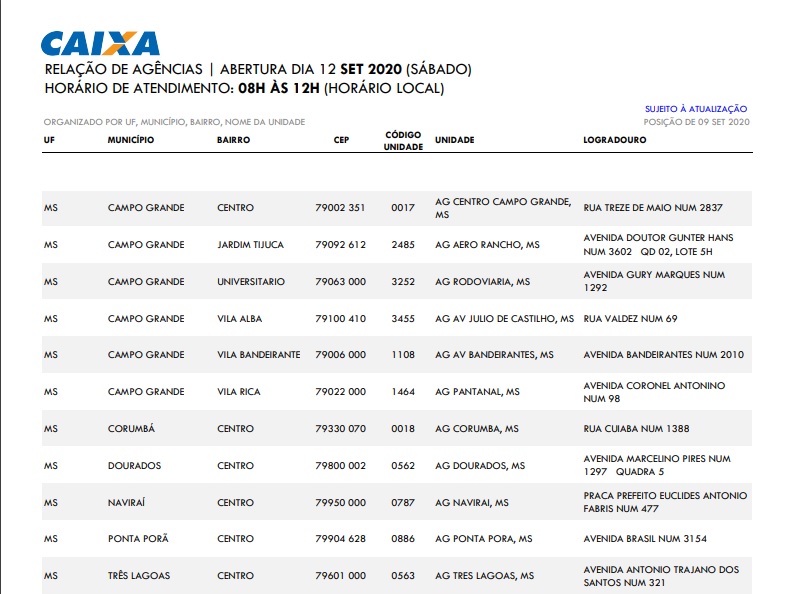Select the AG AERO RANCHO, MS entry
Screen dimensions: 792x594
tap(487, 245)
